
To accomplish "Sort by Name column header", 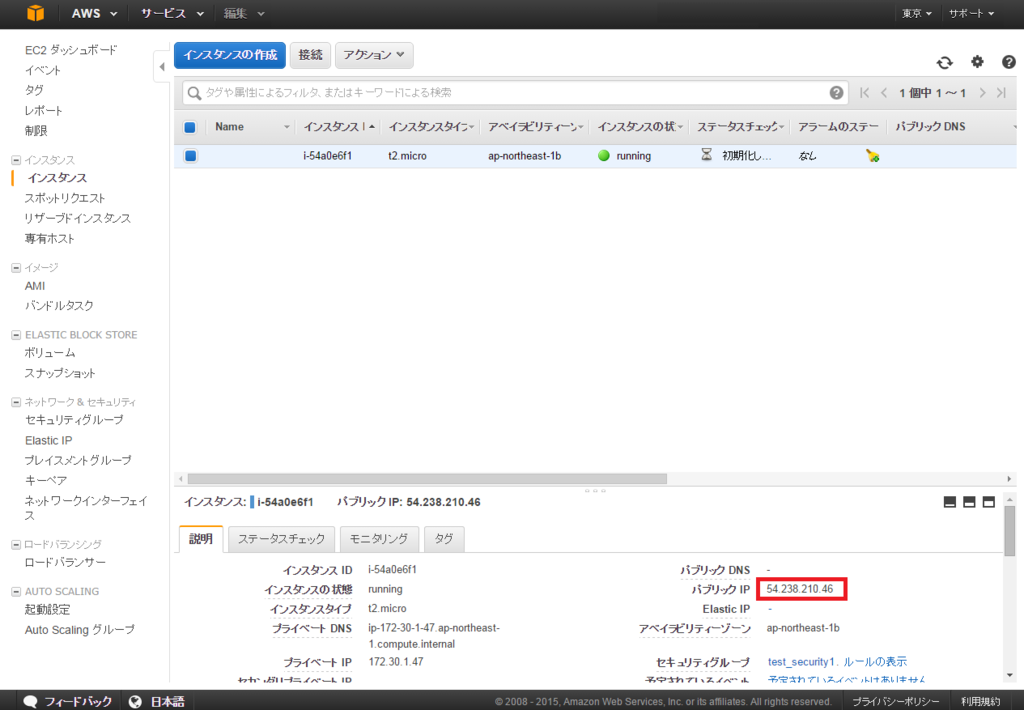I will (x=252, y=127).
